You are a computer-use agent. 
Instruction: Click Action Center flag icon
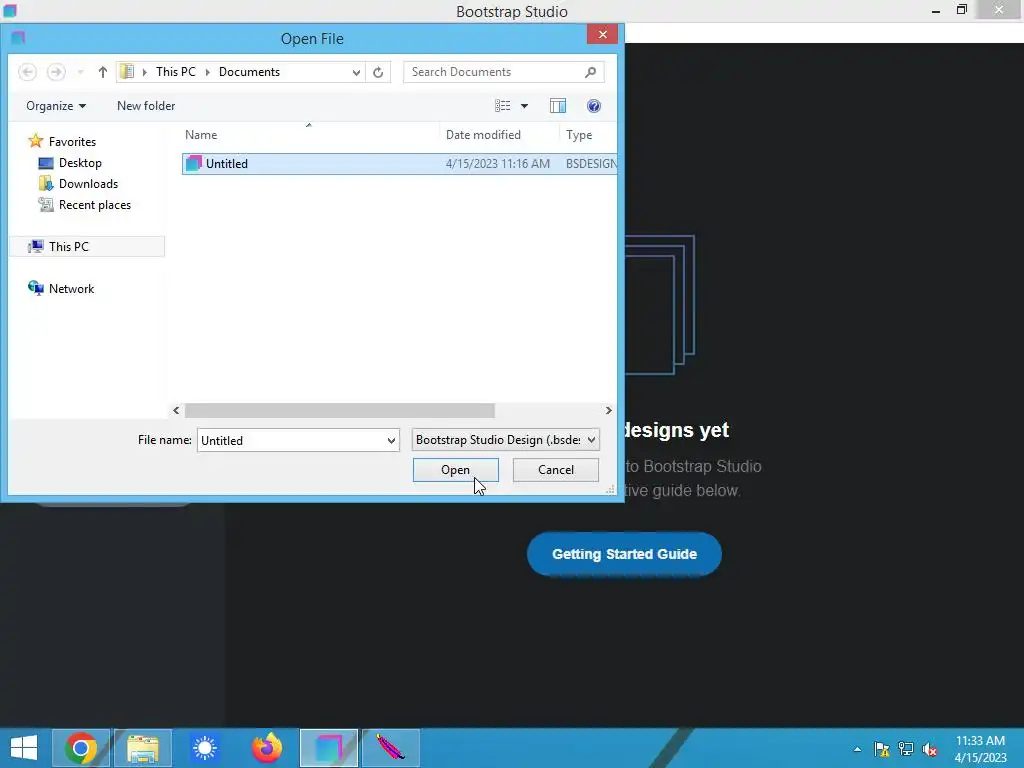(x=882, y=749)
